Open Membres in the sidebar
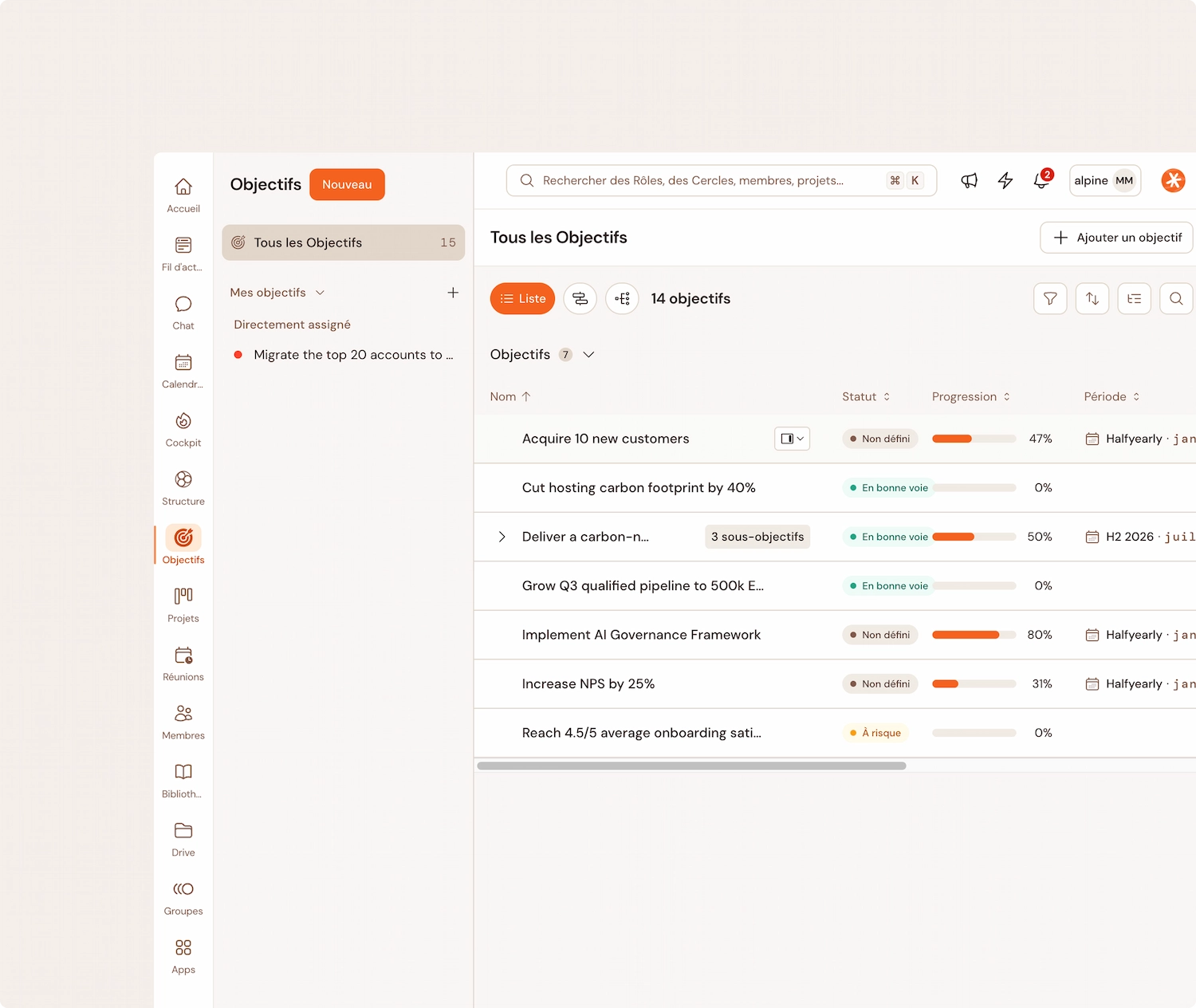This screenshot has height=1008, width=1196. pos(183,722)
